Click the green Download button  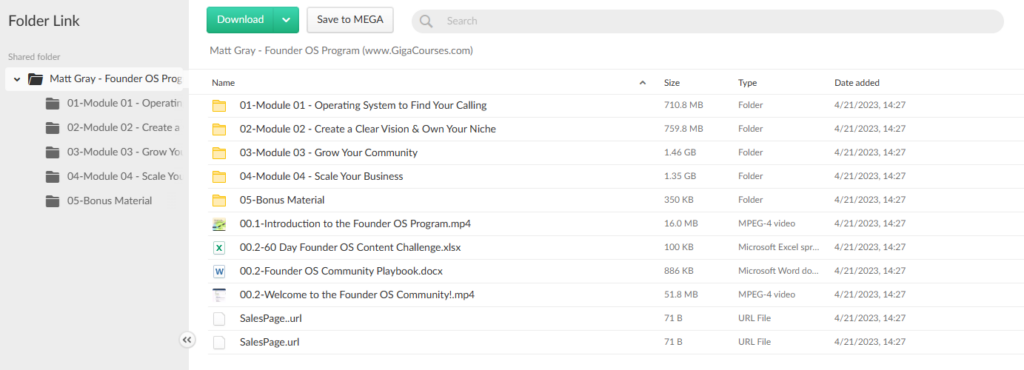click(240, 20)
